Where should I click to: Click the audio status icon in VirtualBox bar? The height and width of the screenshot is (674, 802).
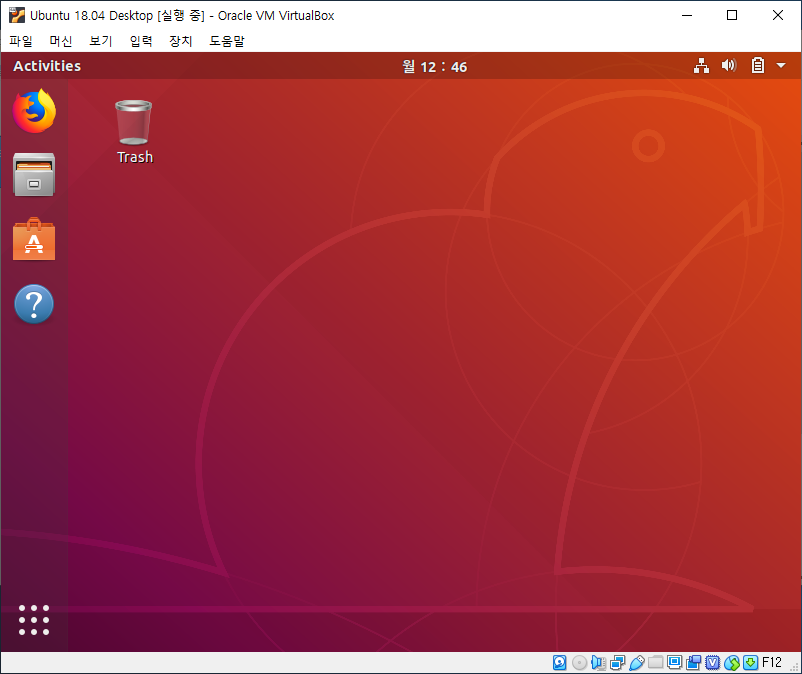[x=598, y=663]
